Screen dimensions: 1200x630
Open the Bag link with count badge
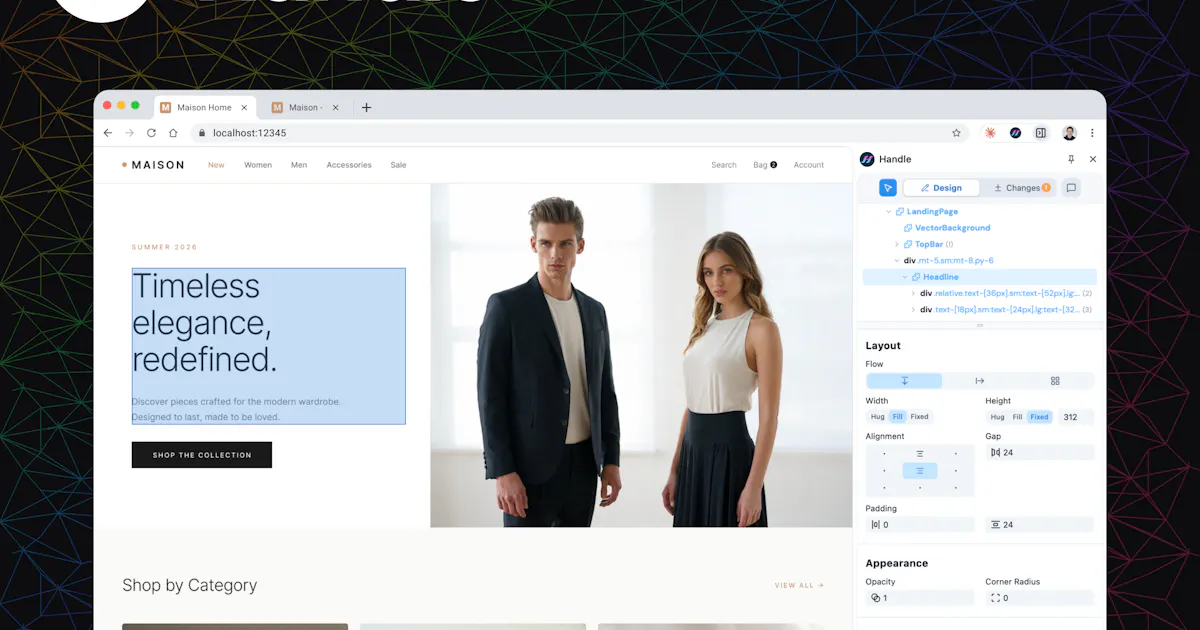765,165
